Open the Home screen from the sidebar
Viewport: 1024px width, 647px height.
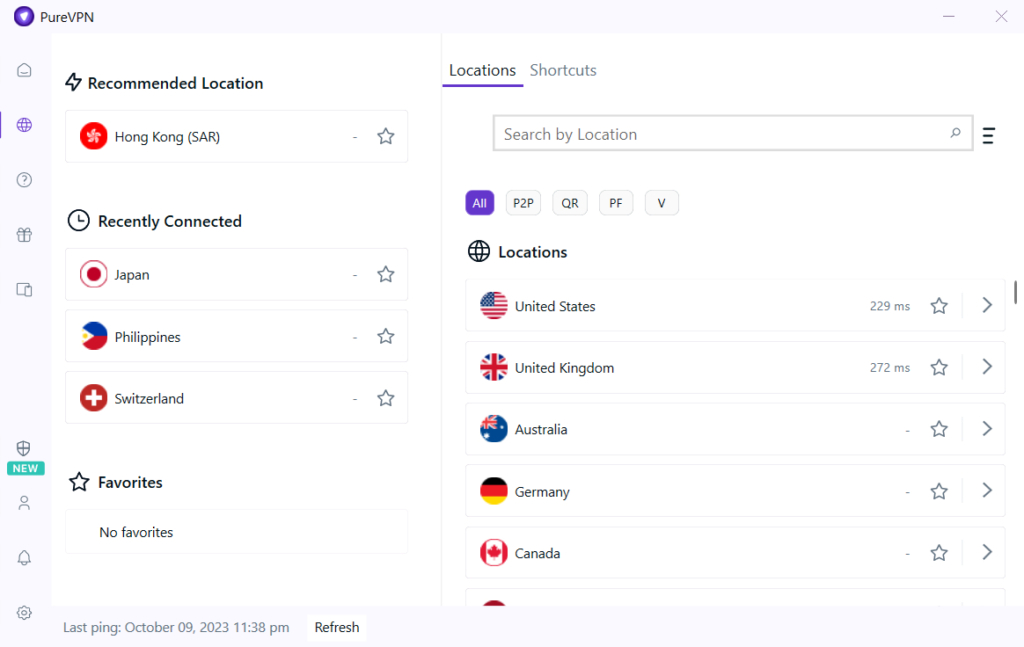24,70
